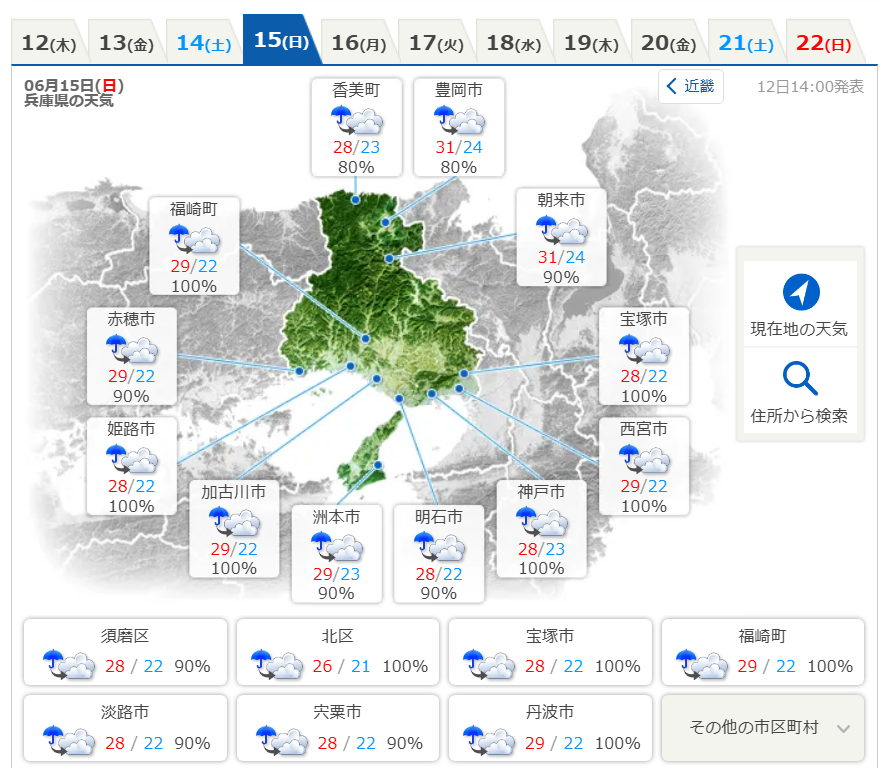Open 豊岡市 weather card on map
Viewport: 885px width, 768px height.
coord(459,128)
